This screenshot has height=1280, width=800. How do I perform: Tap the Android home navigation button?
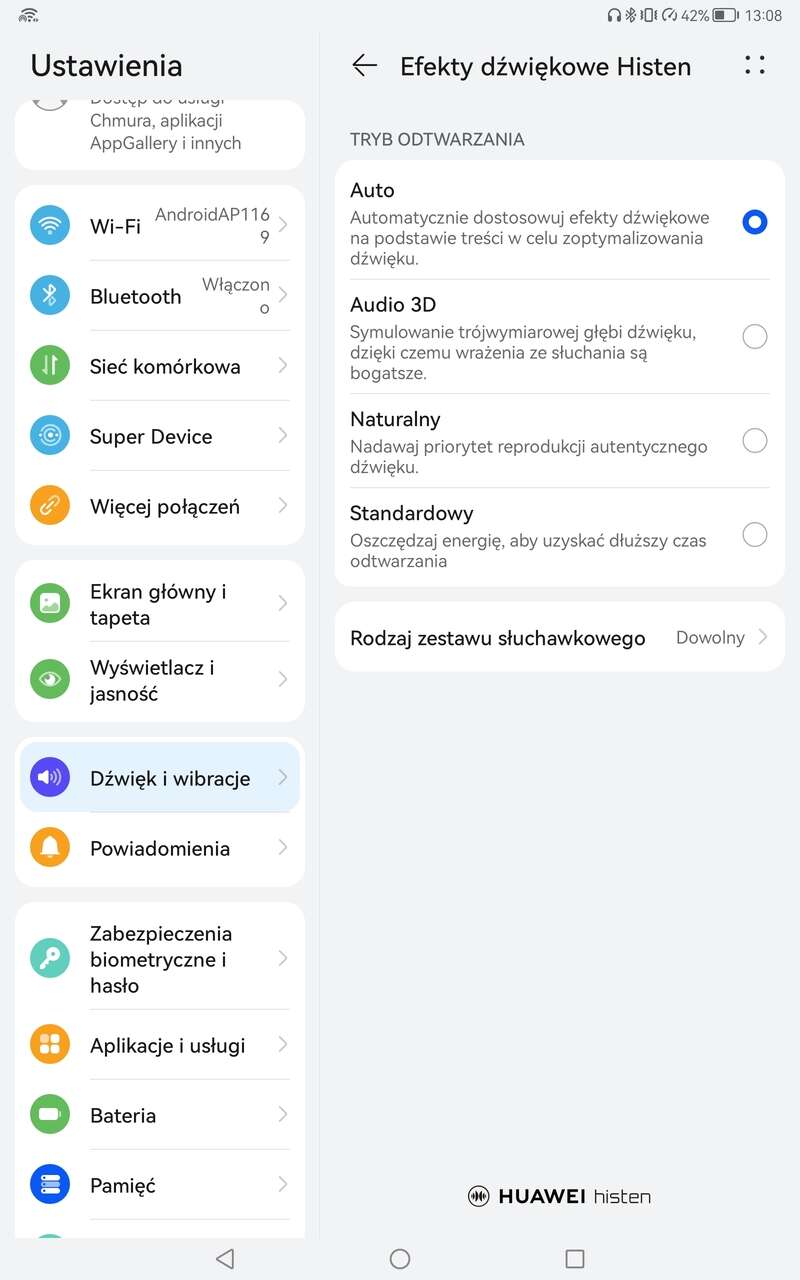[x=400, y=1258]
